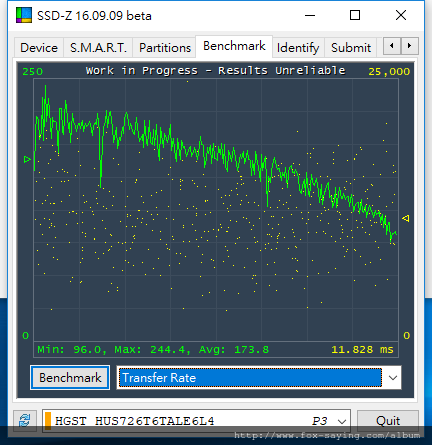Open the Partitions tab

[x=165, y=48]
